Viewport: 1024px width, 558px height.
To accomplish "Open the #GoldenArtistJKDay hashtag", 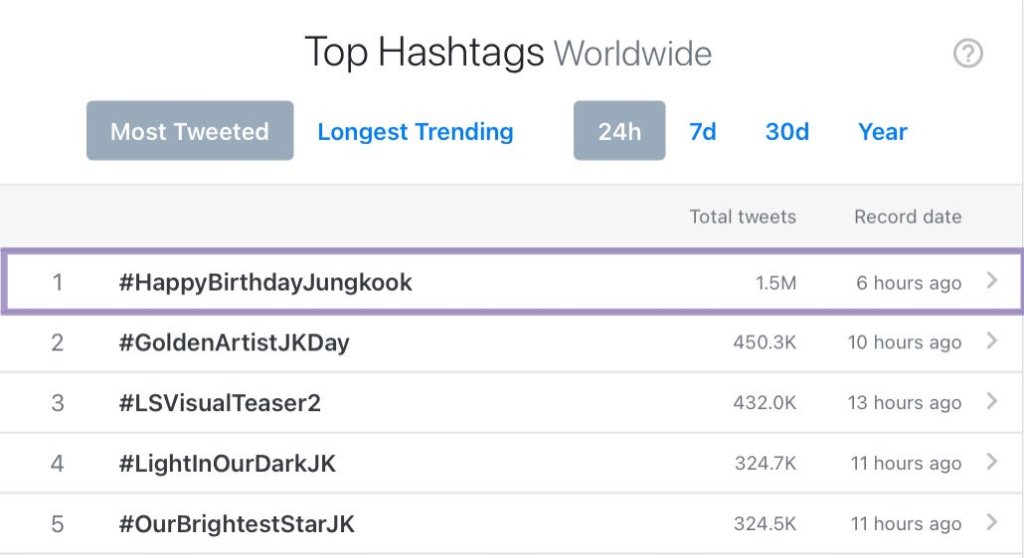I will click(234, 343).
